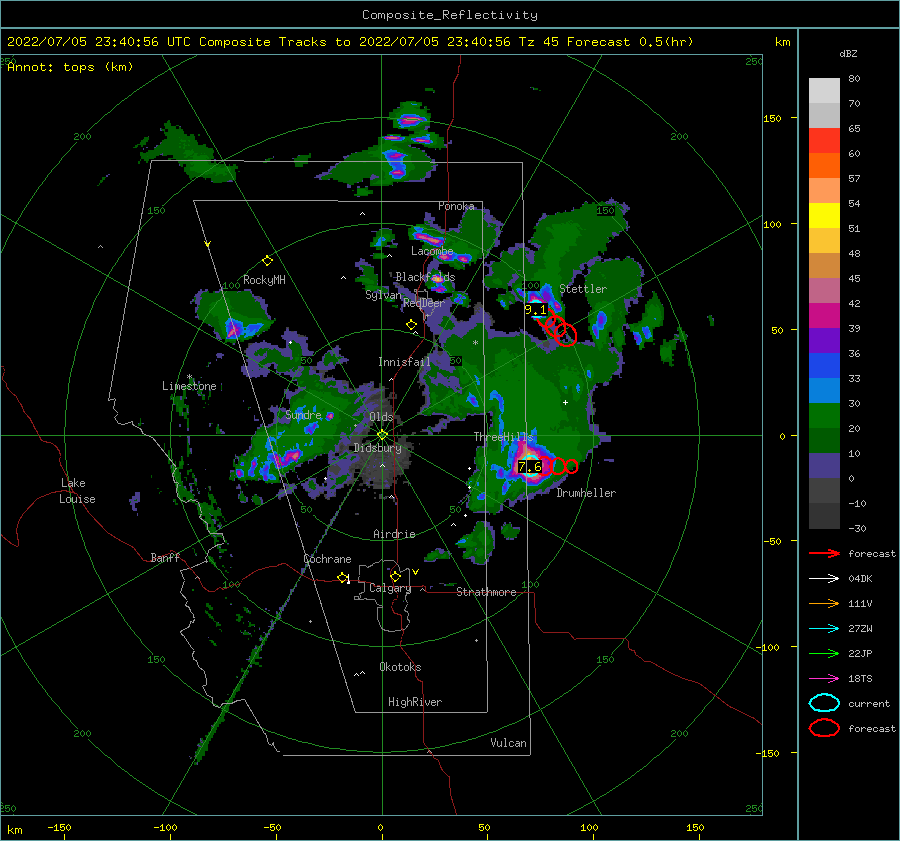Click the Airdrie town label
900x841 pixels.
(x=394, y=534)
